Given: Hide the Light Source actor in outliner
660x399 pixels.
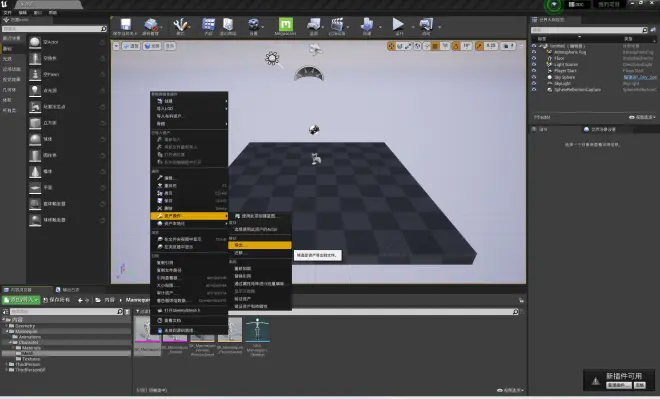Looking at the screenshot, I should (x=534, y=64).
